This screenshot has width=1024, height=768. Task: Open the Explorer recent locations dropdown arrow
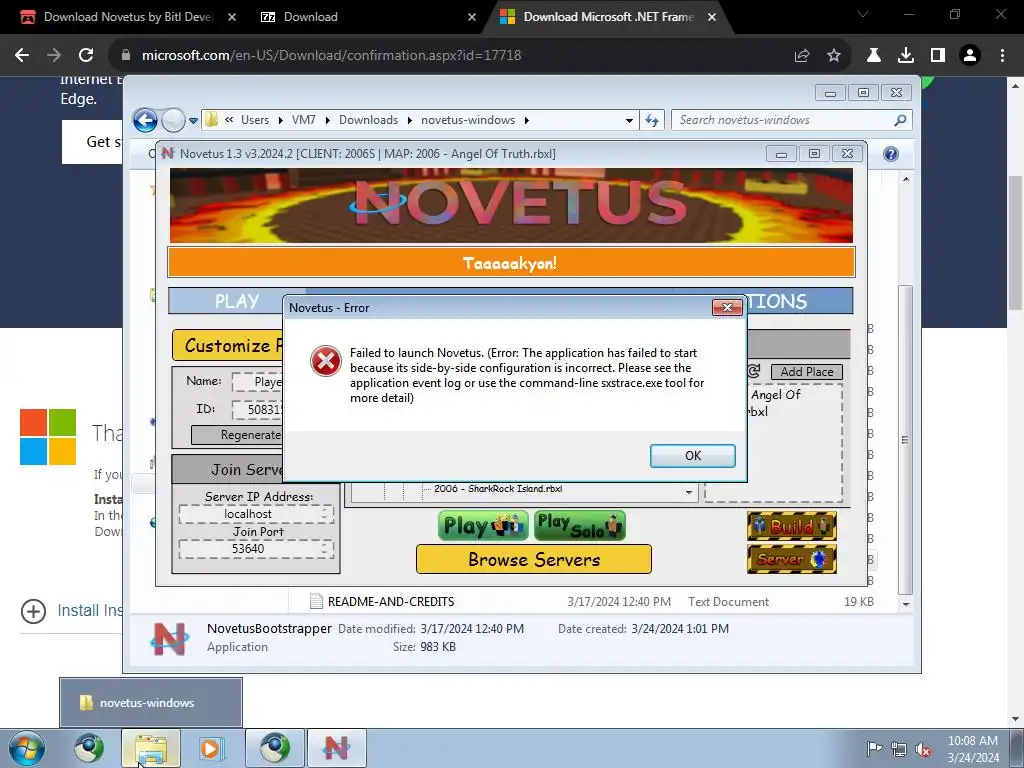193,121
